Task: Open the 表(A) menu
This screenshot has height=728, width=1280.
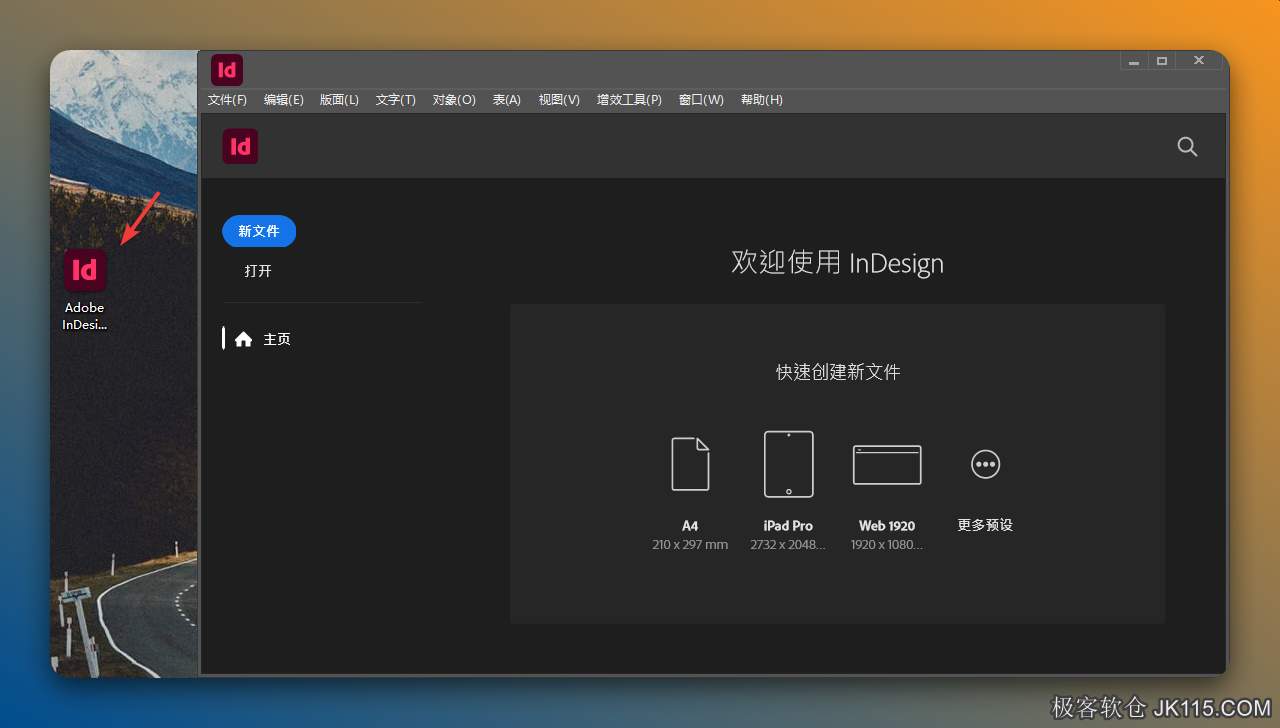Action: [x=507, y=100]
